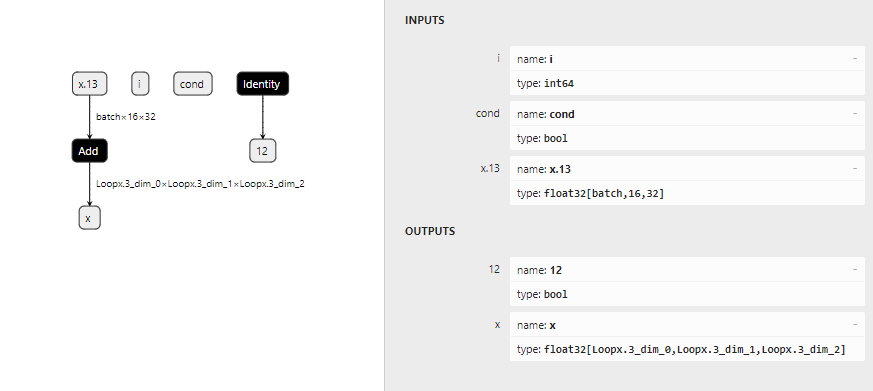Select the x.13 input node
Viewport: 873px width, 391px height.
pyautogui.click(x=89, y=84)
